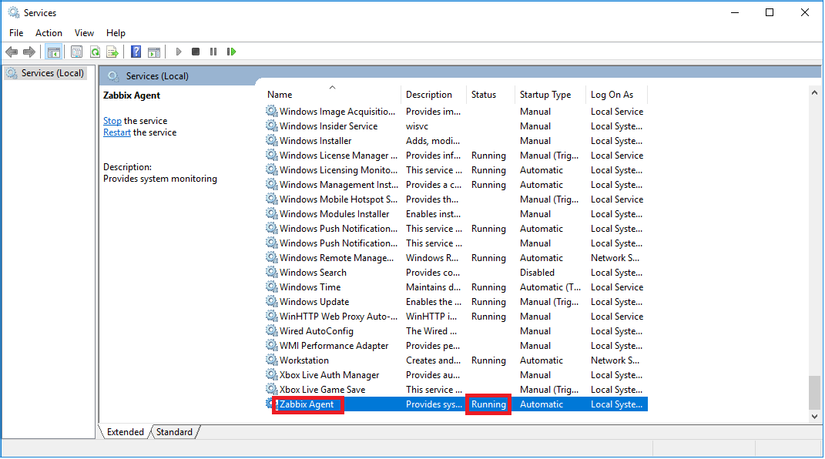
Task: Click Disabled startup type of Windows Search
Action: (537, 272)
